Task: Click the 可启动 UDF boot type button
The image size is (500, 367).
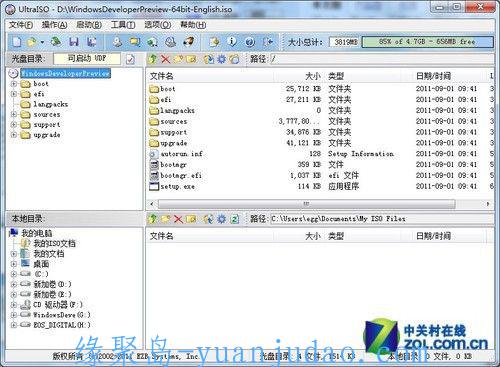Action: 87,59
